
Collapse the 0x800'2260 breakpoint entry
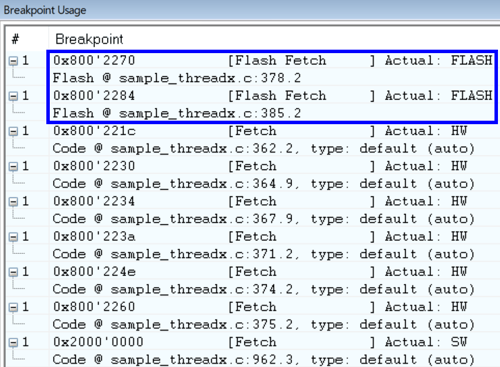coord(13,308)
